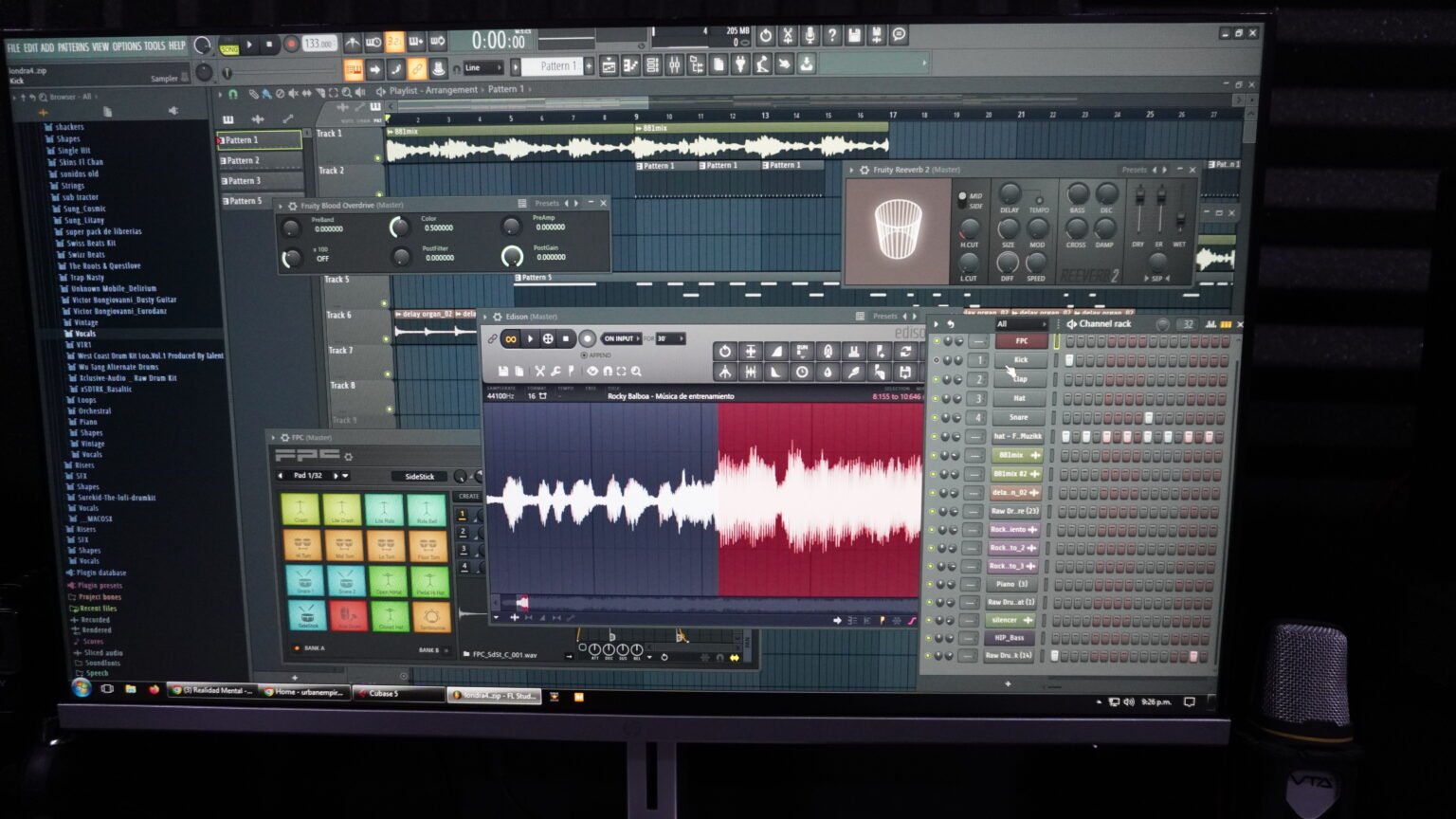Click the main transport play button
The width and height of the screenshot is (1456, 819).
tap(249, 45)
